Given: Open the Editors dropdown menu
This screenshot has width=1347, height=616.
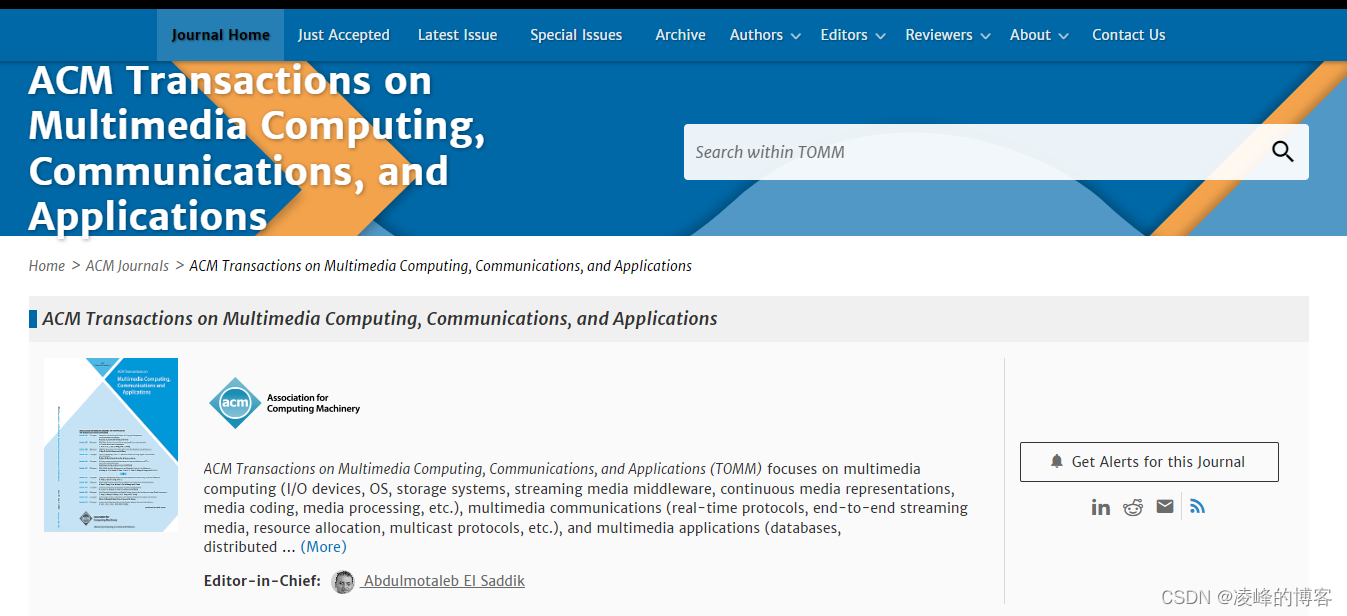Looking at the screenshot, I should 844,34.
